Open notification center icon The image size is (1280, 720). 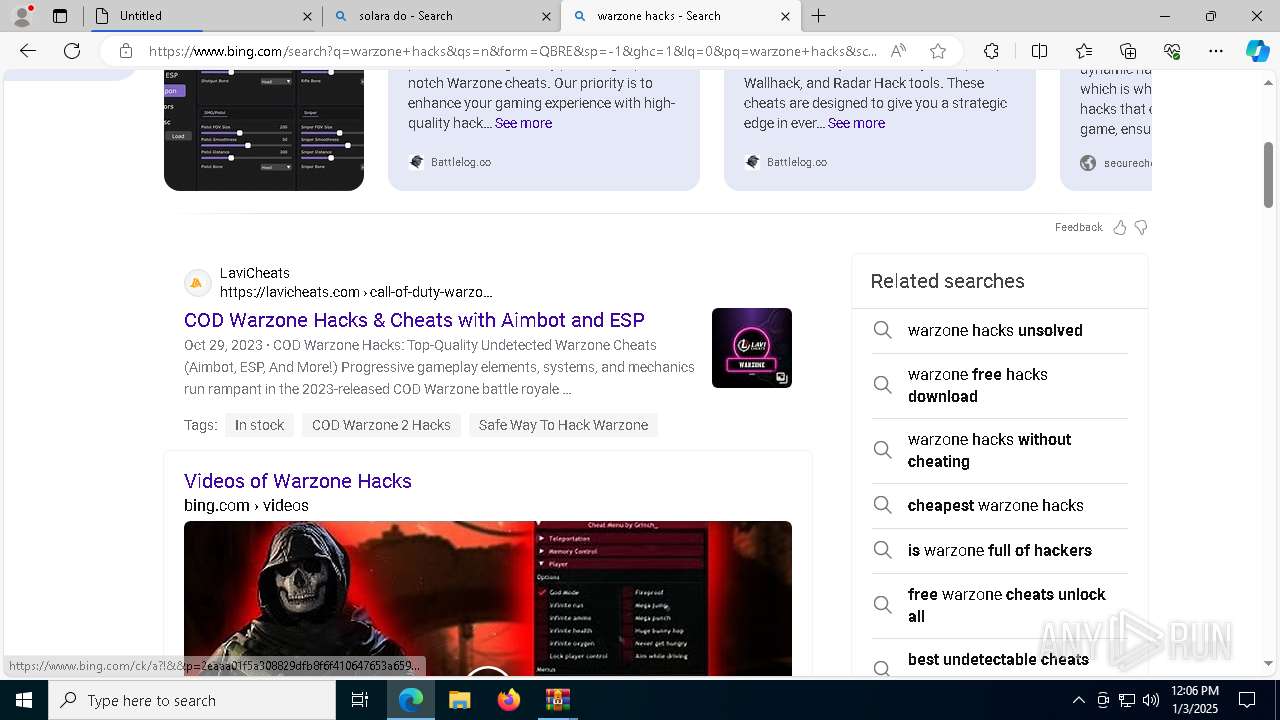pyautogui.click(x=1247, y=700)
